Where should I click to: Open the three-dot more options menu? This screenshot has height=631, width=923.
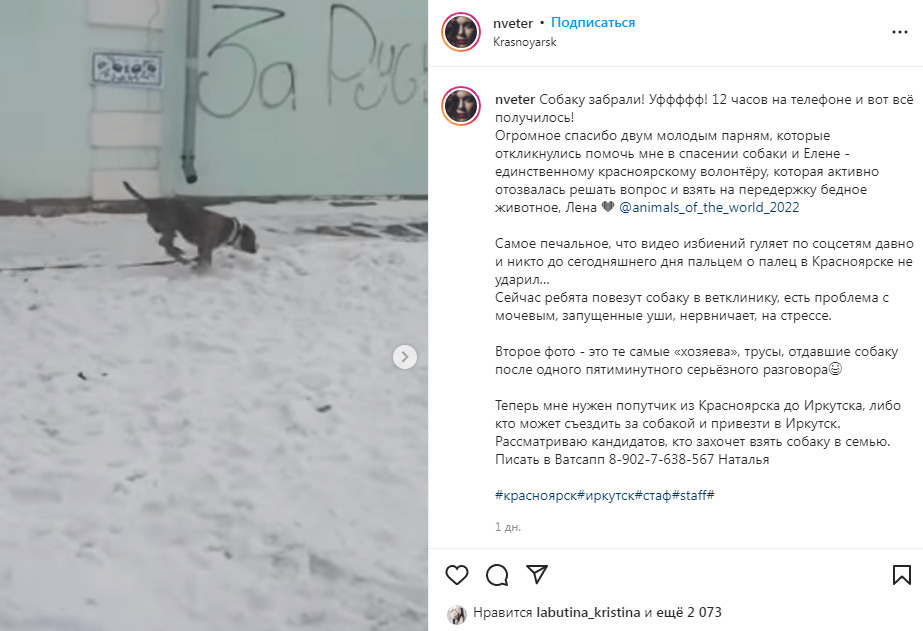[899, 32]
